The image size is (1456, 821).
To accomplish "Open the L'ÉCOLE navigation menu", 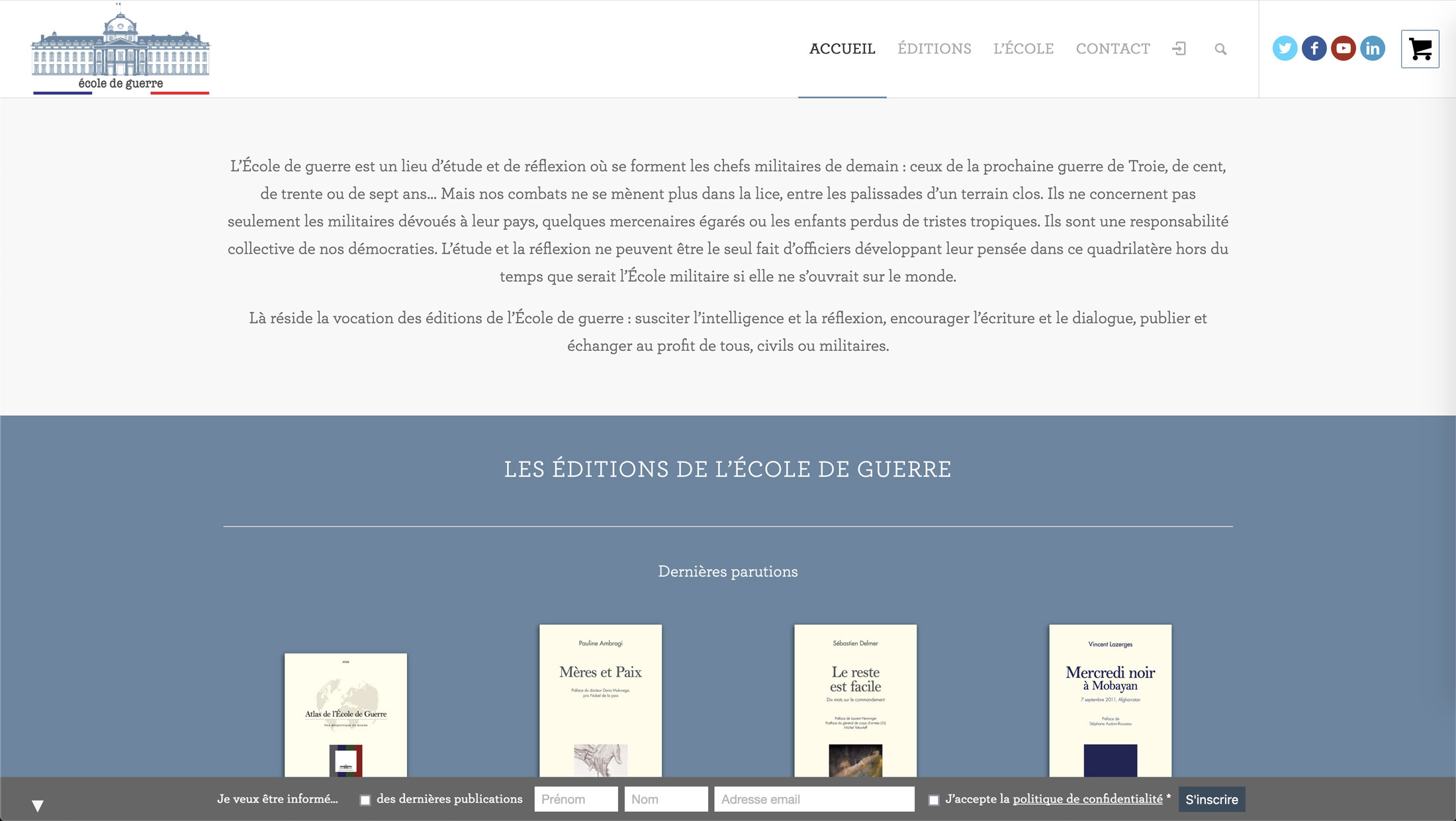I will (x=1023, y=48).
